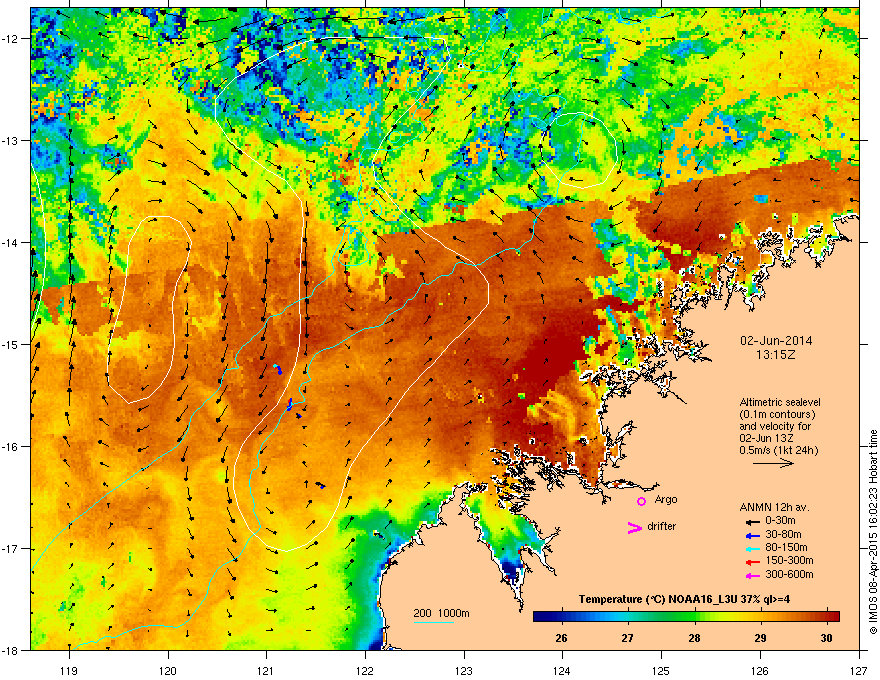The width and height of the screenshot is (880, 680).
Task: Click the cyan 80-150m legend arrow
Action: 752,548
